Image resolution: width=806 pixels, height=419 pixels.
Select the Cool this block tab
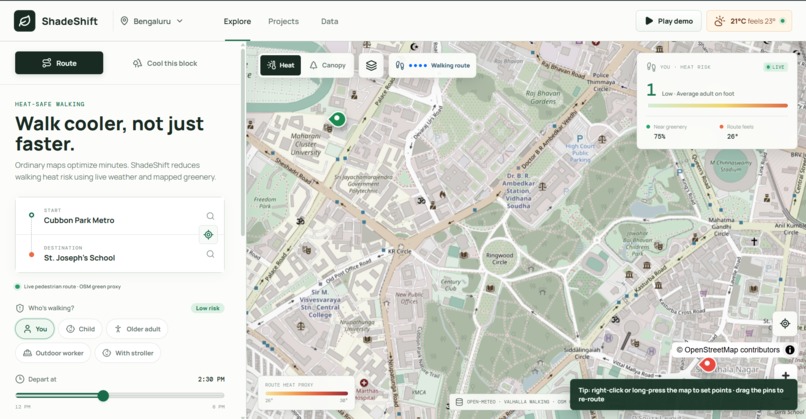point(165,63)
